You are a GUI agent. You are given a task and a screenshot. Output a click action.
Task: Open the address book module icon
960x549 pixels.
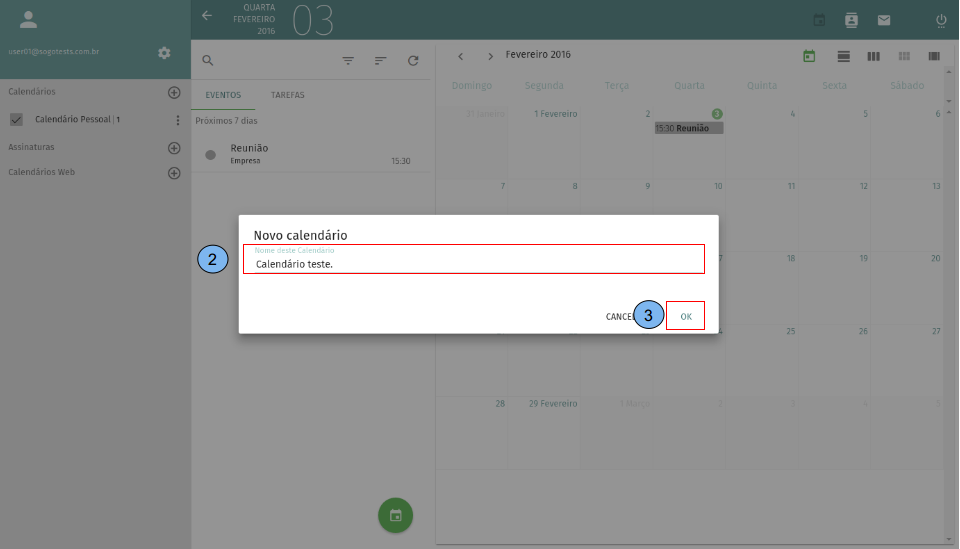(851, 20)
